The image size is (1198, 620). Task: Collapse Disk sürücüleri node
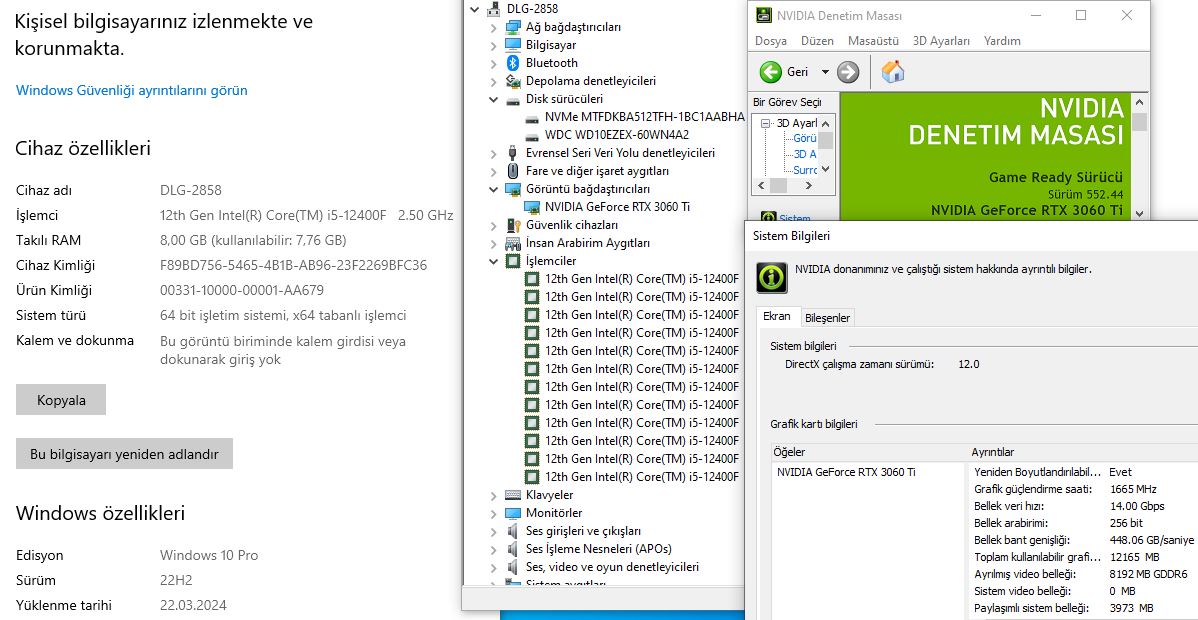tap(494, 99)
